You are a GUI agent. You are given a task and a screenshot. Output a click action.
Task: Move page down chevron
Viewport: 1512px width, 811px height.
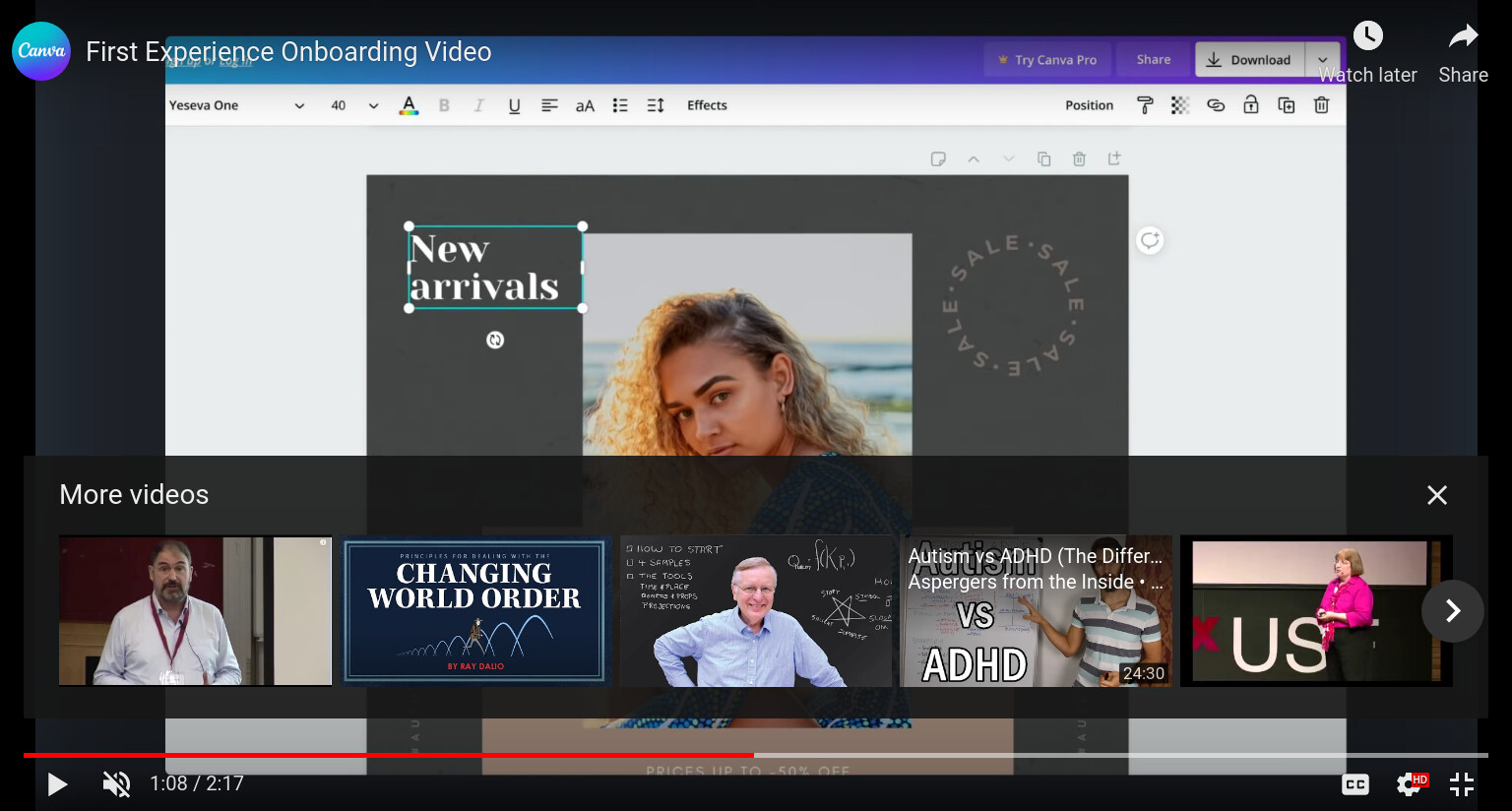tap(1008, 158)
